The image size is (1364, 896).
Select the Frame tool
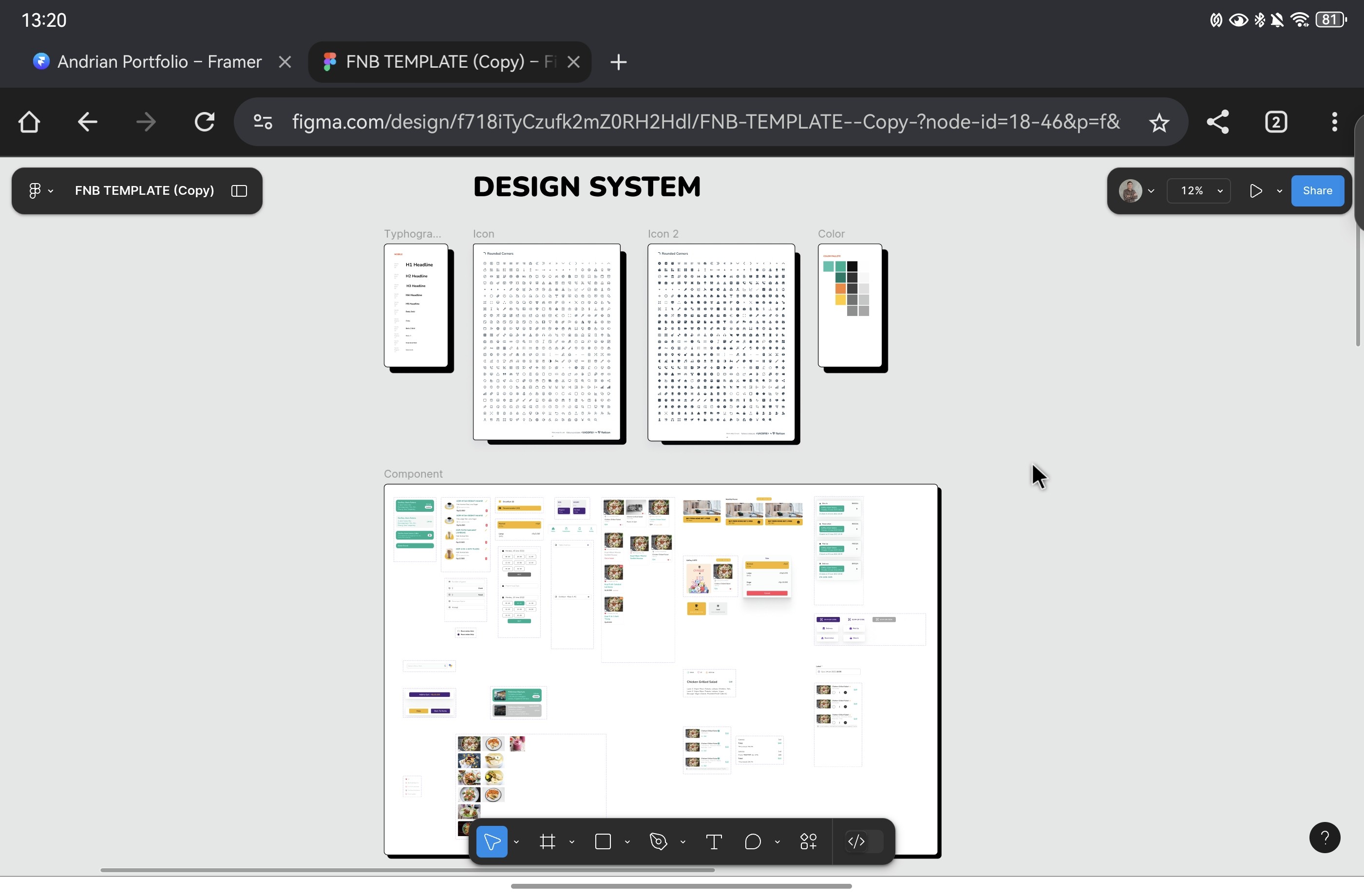pos(548,841)
